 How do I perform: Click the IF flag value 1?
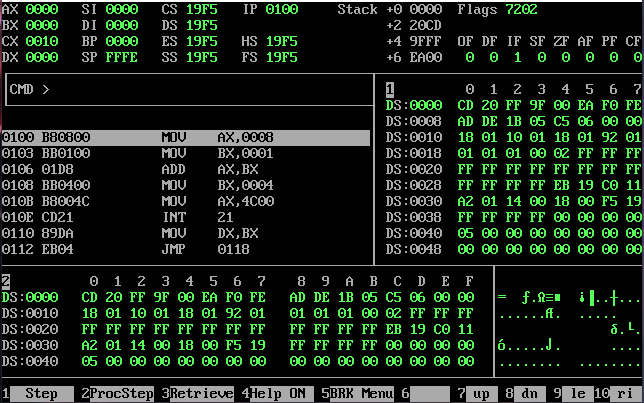pos(518,58)
